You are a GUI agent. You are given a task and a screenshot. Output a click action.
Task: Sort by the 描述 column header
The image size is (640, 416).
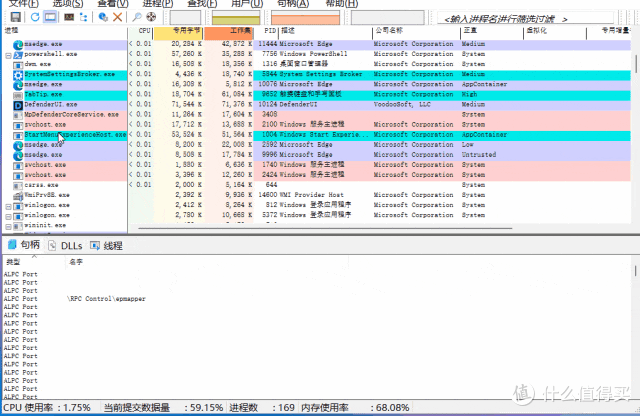[325, 31]
